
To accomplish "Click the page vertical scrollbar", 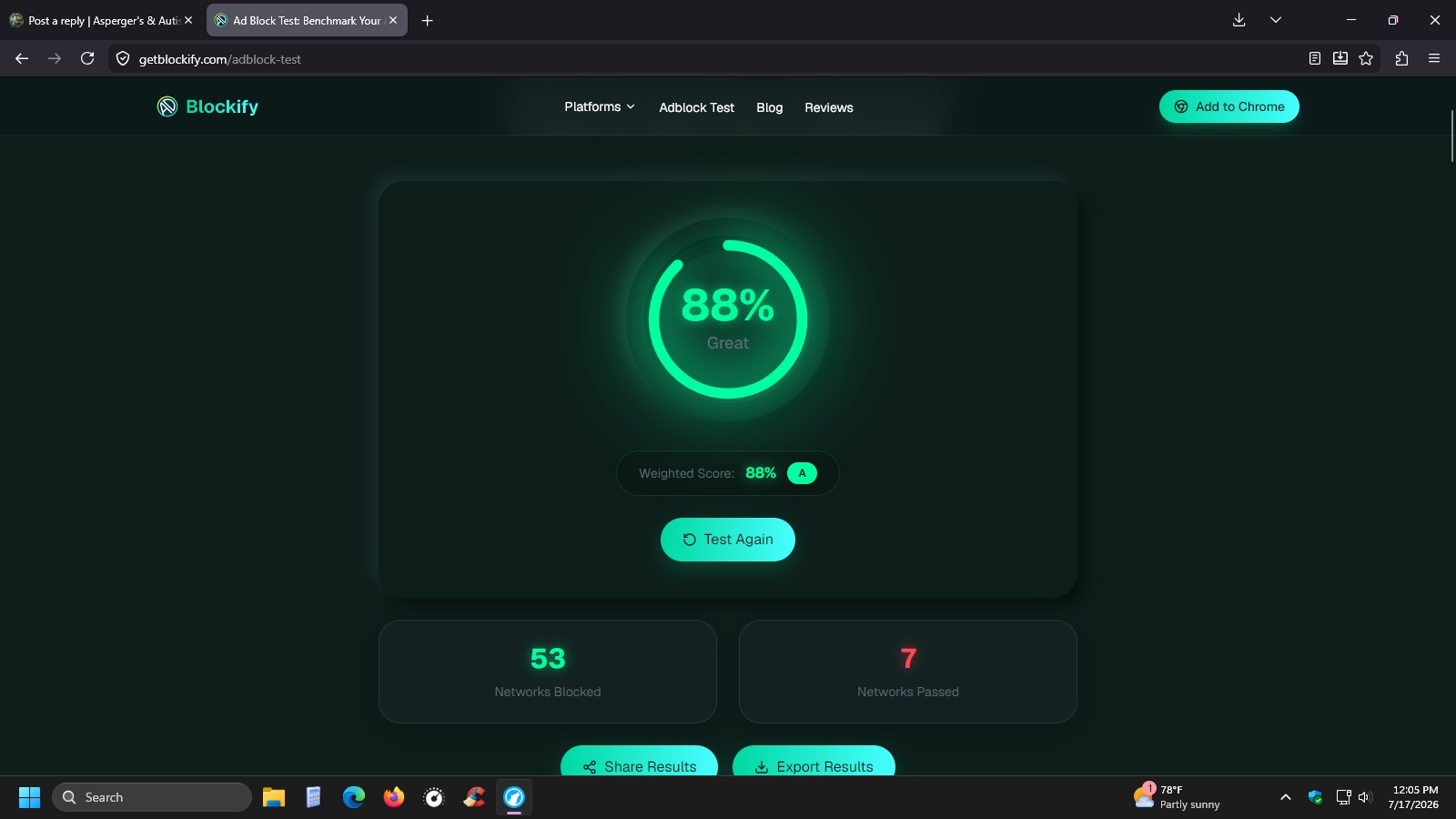I will 1451,136.
